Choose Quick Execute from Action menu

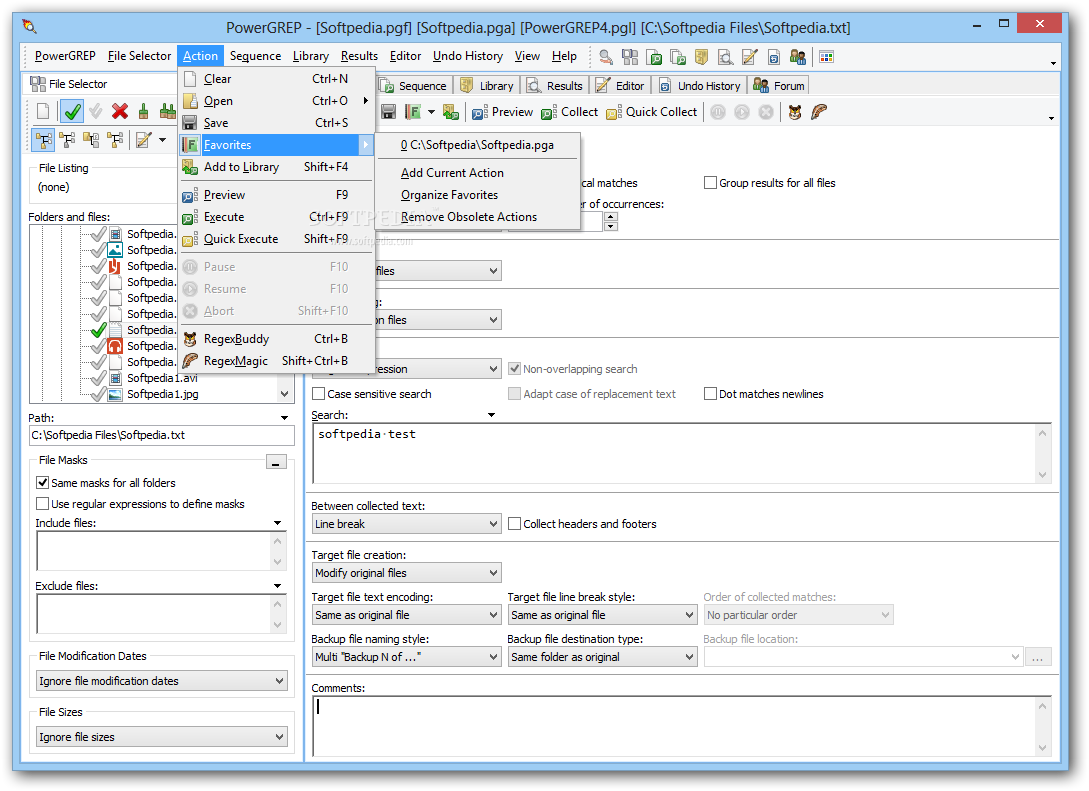[277, 239]
